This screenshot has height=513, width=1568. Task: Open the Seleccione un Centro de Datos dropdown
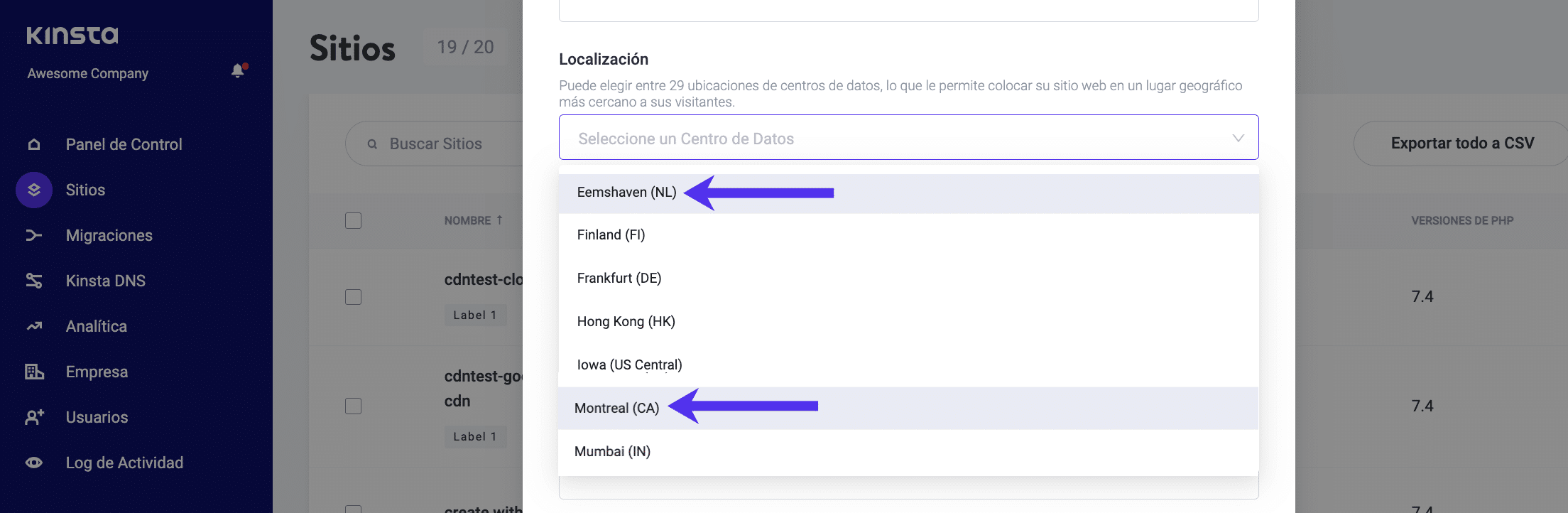[x=908, y=138]
